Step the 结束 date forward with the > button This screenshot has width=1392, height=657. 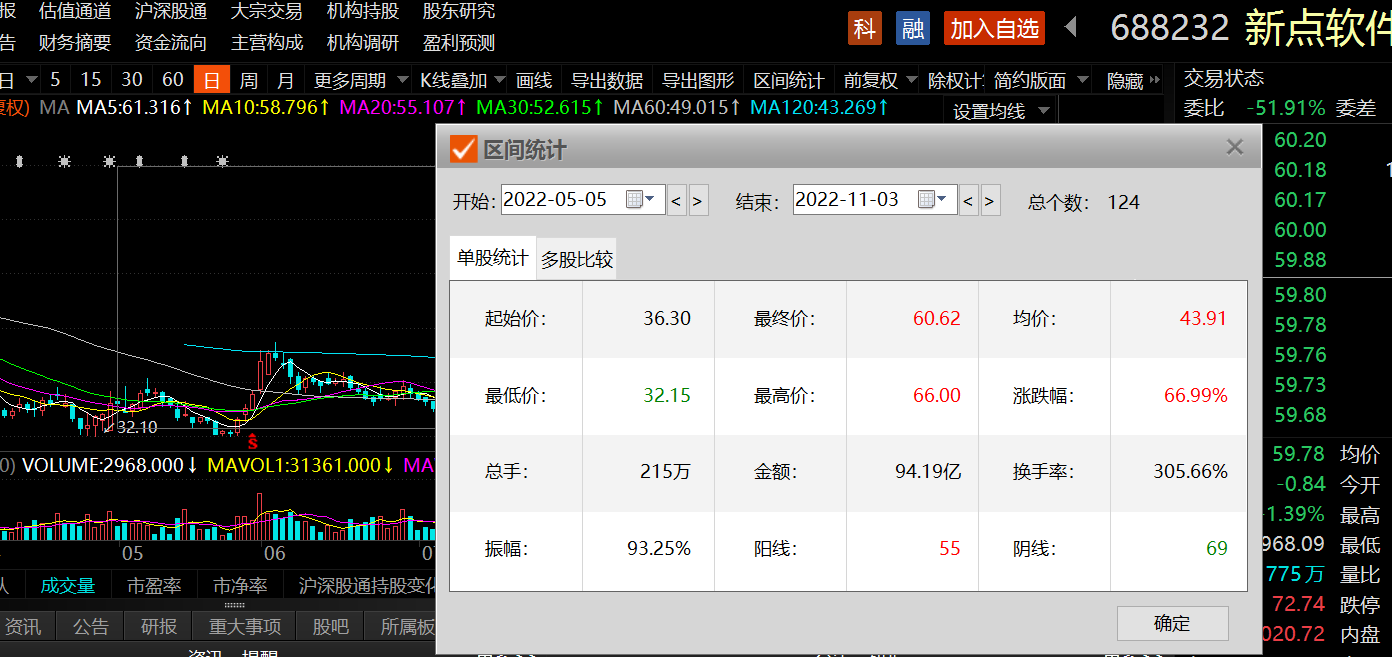point(990,200)
